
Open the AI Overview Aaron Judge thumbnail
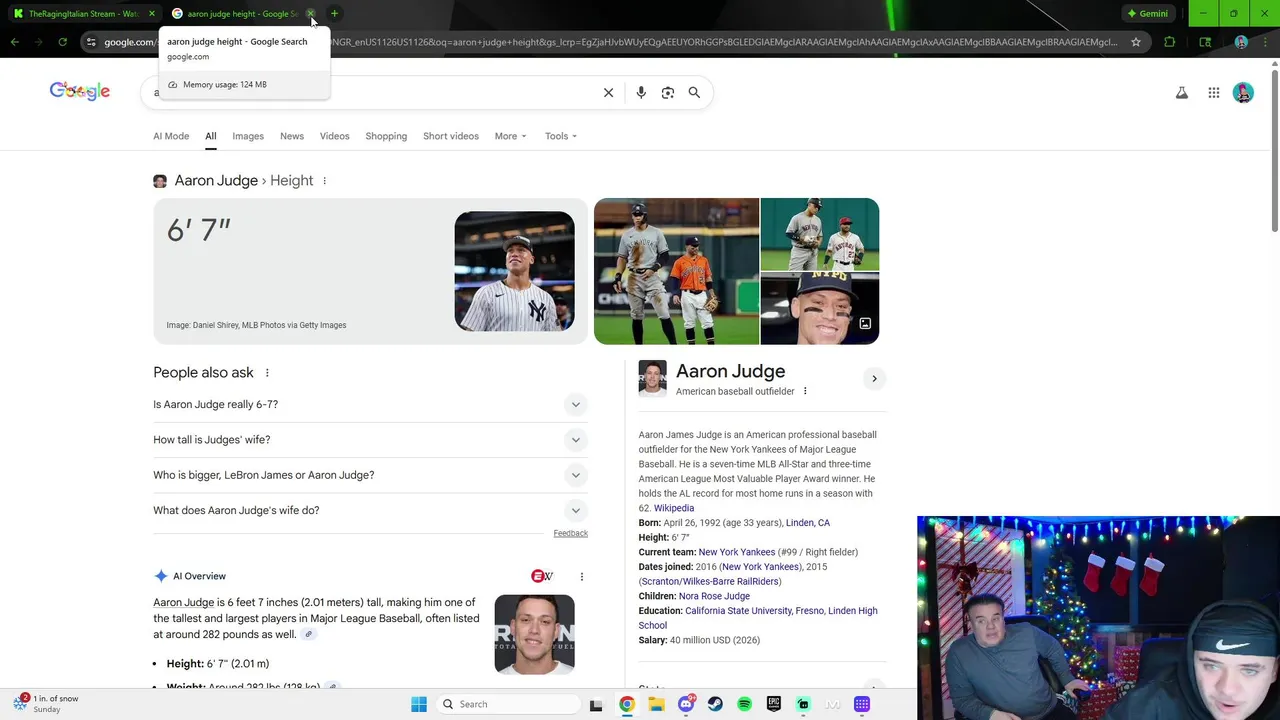(534, 635)
